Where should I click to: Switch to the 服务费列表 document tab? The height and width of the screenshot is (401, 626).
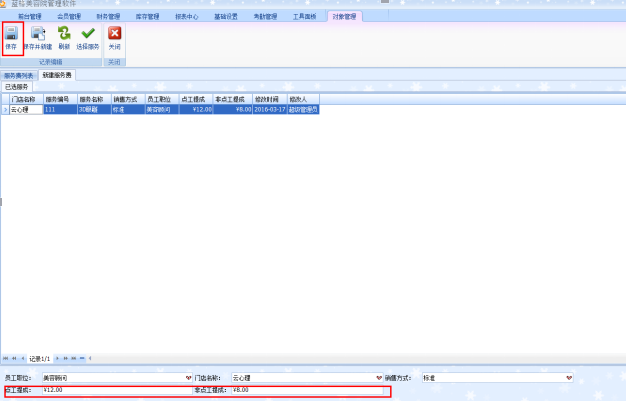19,75
